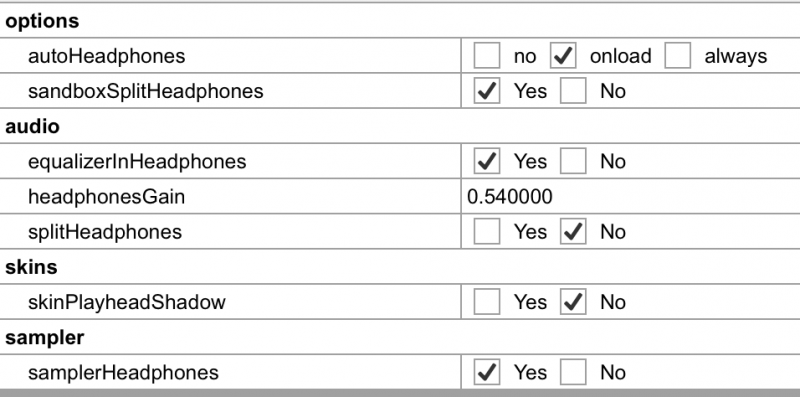Enable 'Yes' for splitHeadphones

click(487, 232)
